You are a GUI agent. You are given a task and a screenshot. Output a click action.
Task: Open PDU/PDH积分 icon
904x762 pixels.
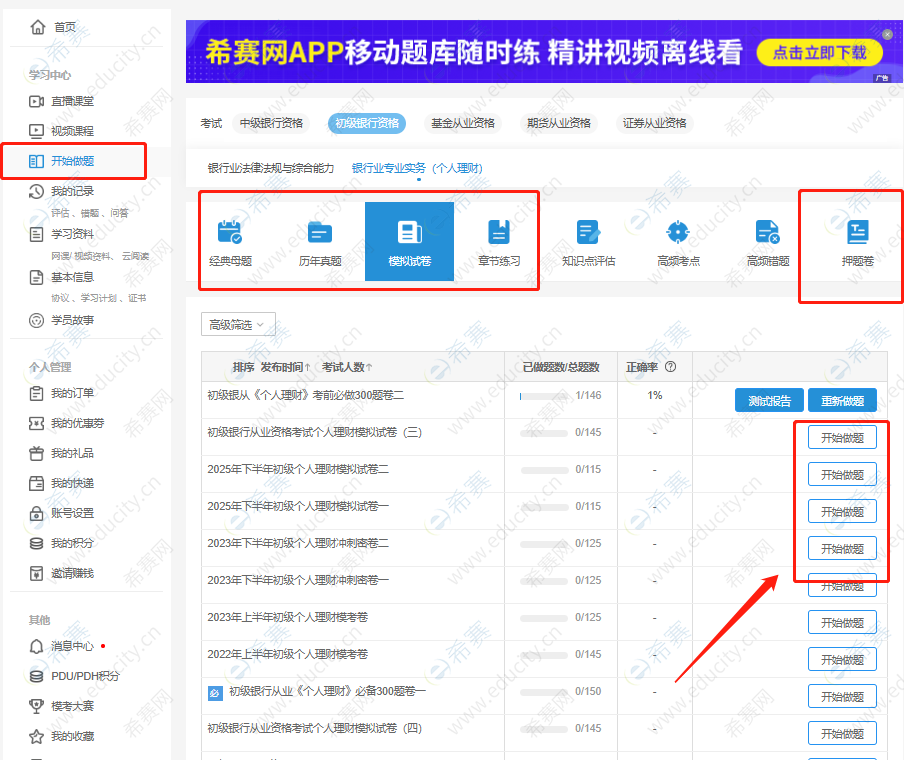pyautogui.click(x=36, y=677)
